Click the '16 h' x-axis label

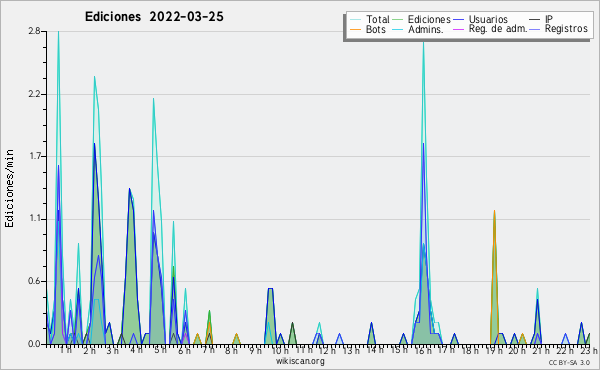click(423, 350)
